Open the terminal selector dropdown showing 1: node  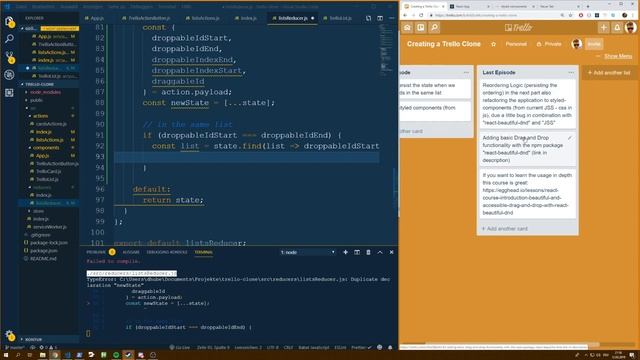pyautogui.click(x=308, y=252)
